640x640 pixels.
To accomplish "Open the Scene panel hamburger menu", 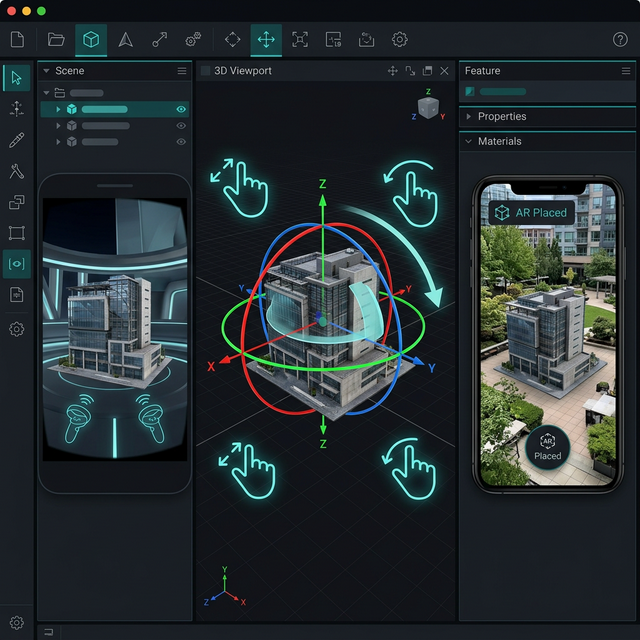I will [182, 71].
